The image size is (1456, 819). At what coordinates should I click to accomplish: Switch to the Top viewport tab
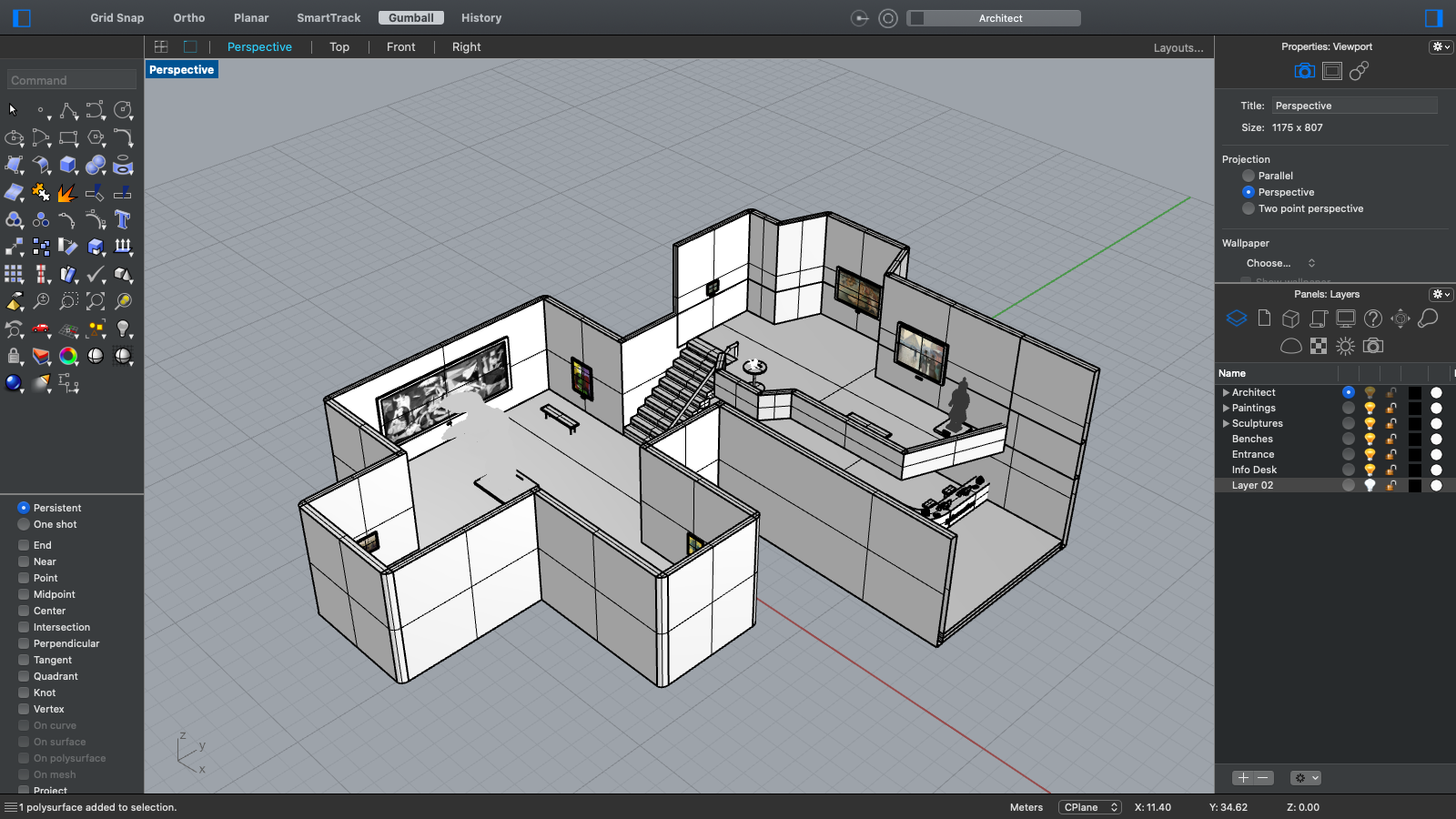coord(339,47)
